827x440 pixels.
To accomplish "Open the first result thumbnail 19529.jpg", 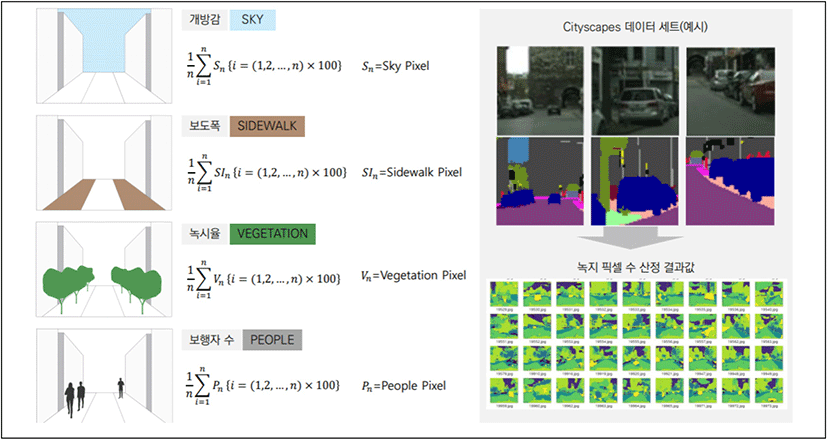I will (x=504, y=293).
